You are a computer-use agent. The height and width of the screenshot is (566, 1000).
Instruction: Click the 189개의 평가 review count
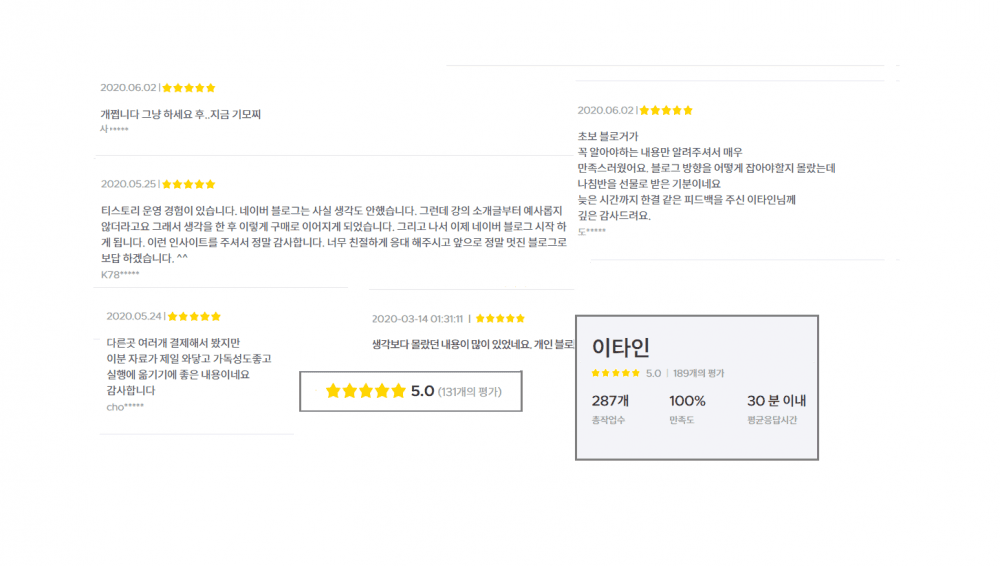click(698, 373)
